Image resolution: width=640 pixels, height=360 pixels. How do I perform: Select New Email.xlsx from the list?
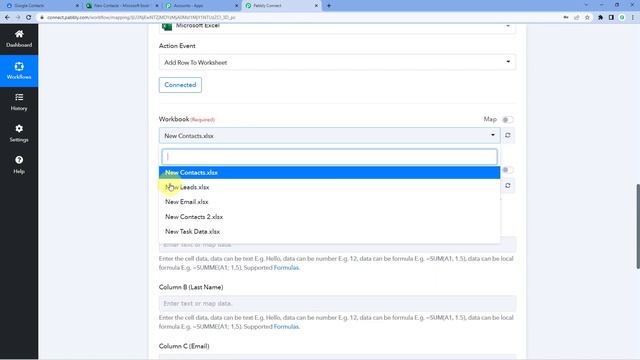coord(329,202)
